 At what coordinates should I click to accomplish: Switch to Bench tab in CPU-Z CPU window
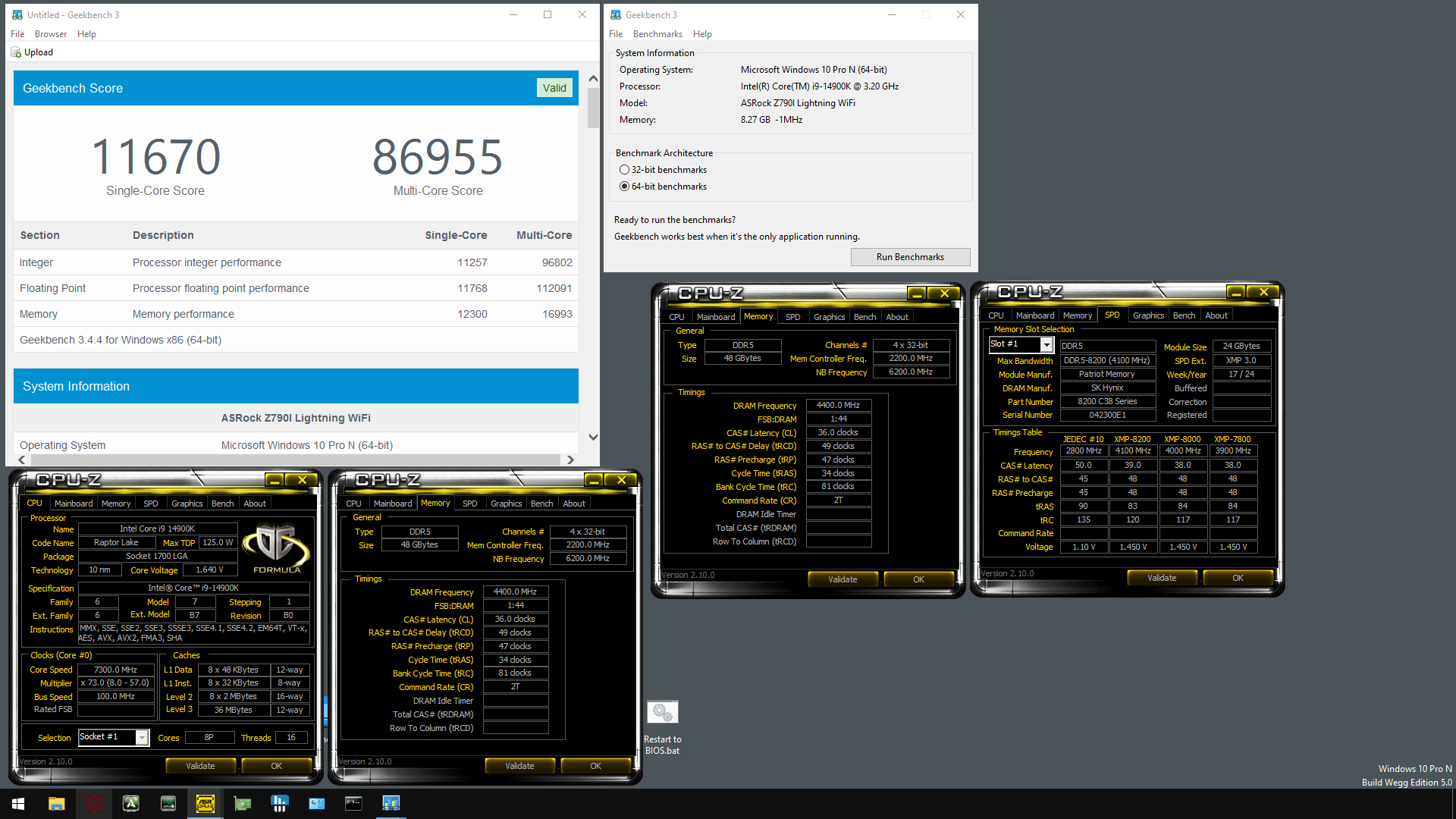222,504
